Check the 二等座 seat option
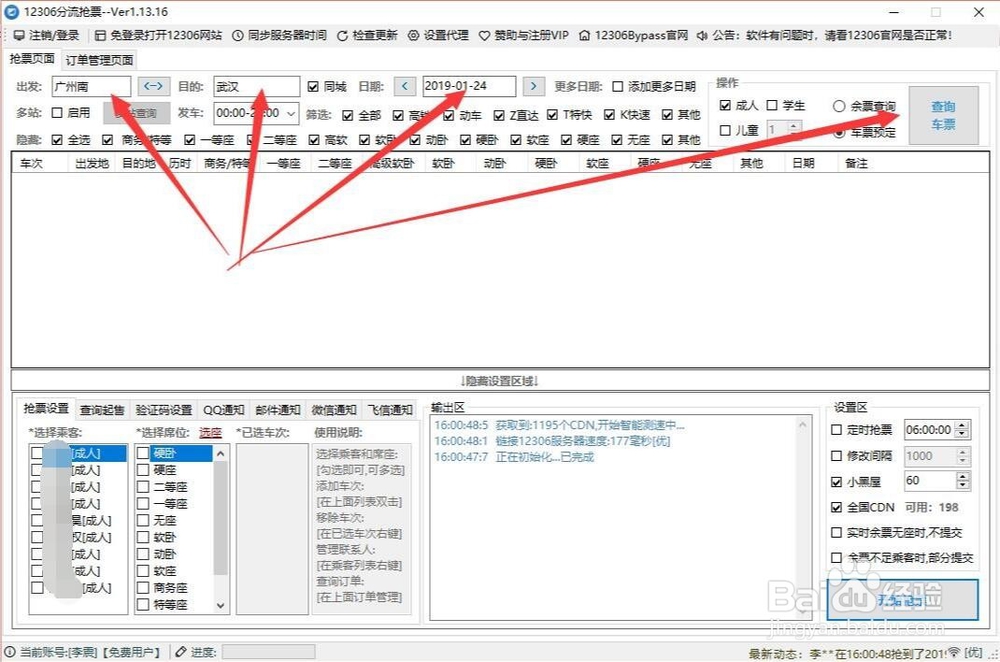 tap(143, 487)
